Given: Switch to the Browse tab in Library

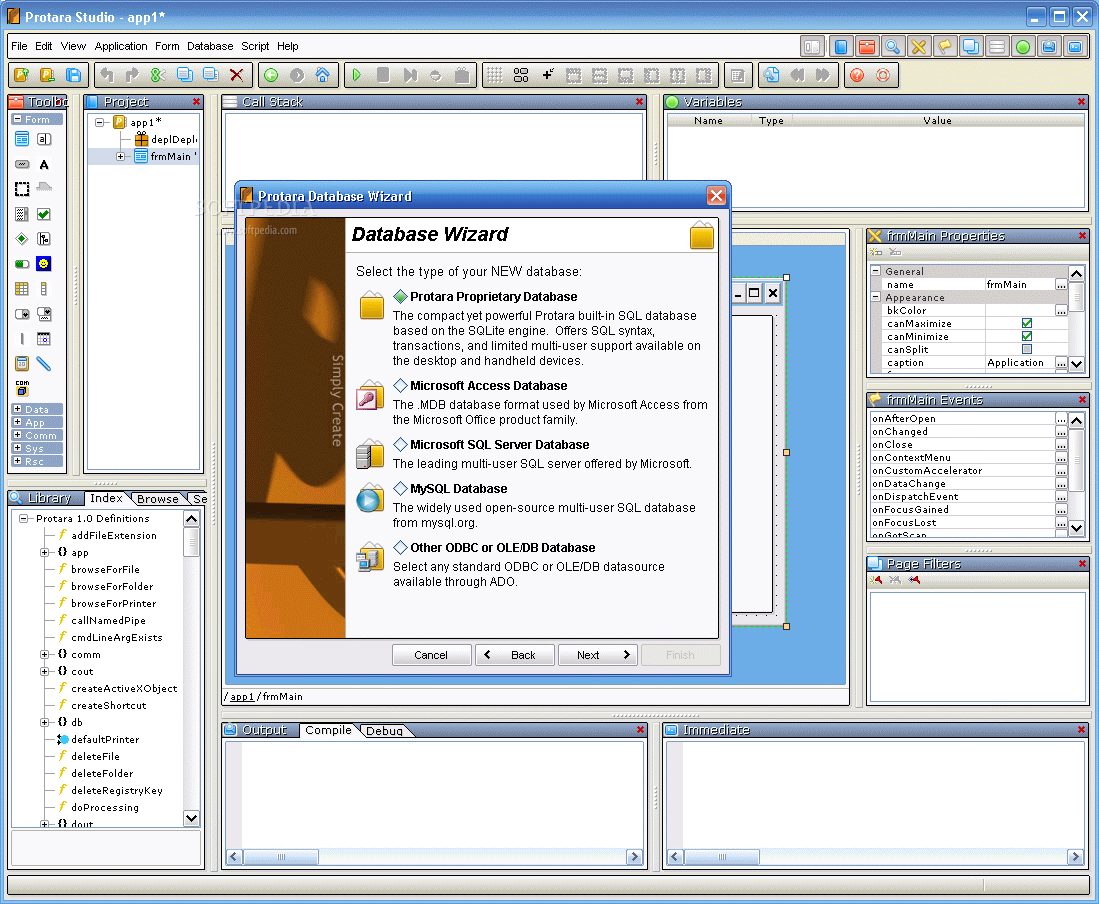Looking at the screenshot, I should (157, 499).
